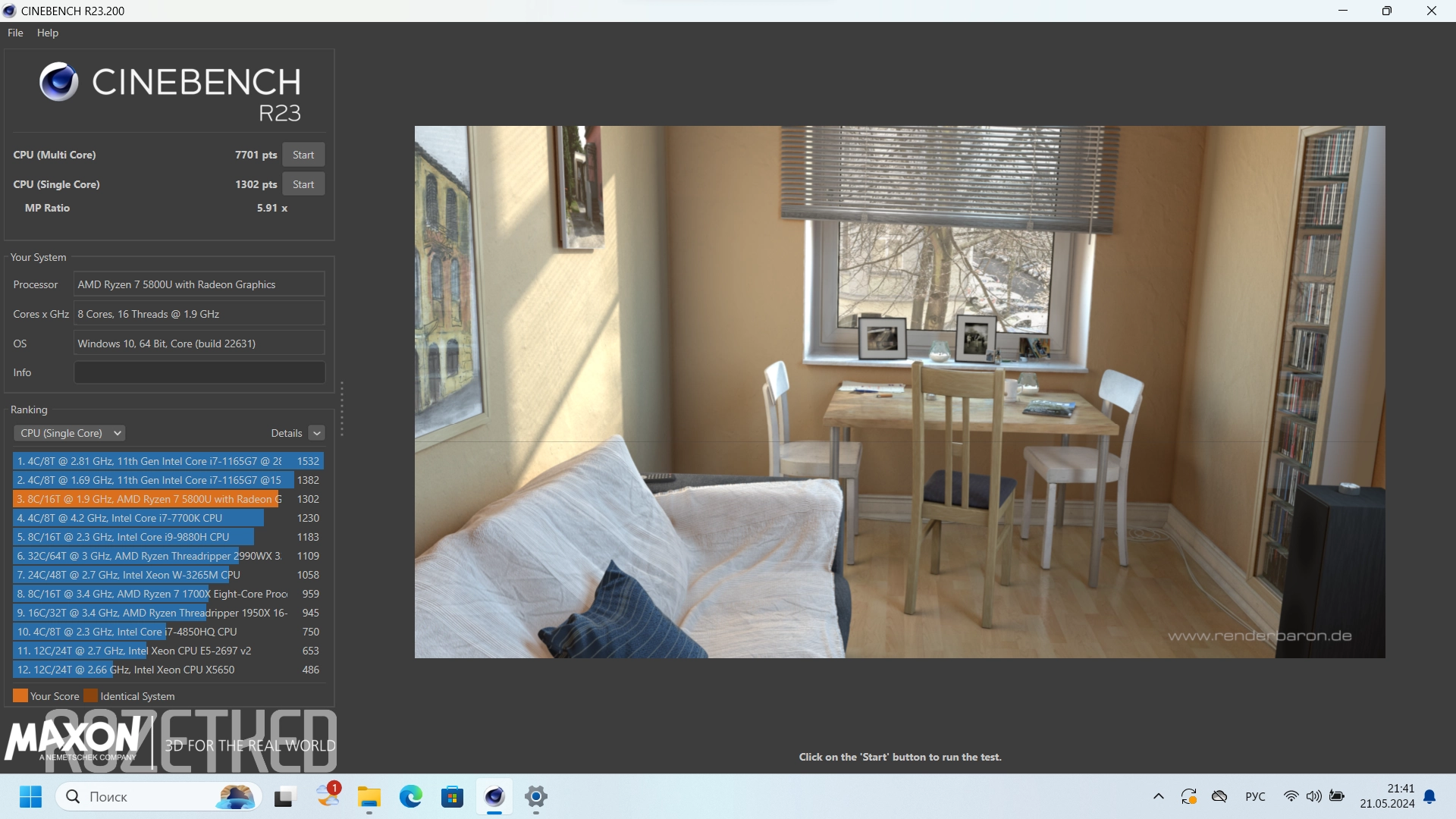The image size is (1456, 819).
Task: Open Microsoft Store from the taskbar
Action: coord(453,797)
